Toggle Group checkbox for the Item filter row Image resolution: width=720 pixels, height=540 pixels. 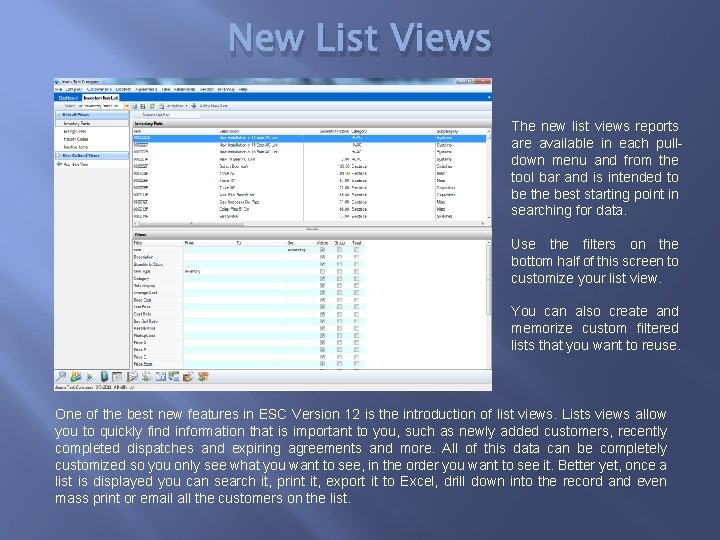coord(339,250)
